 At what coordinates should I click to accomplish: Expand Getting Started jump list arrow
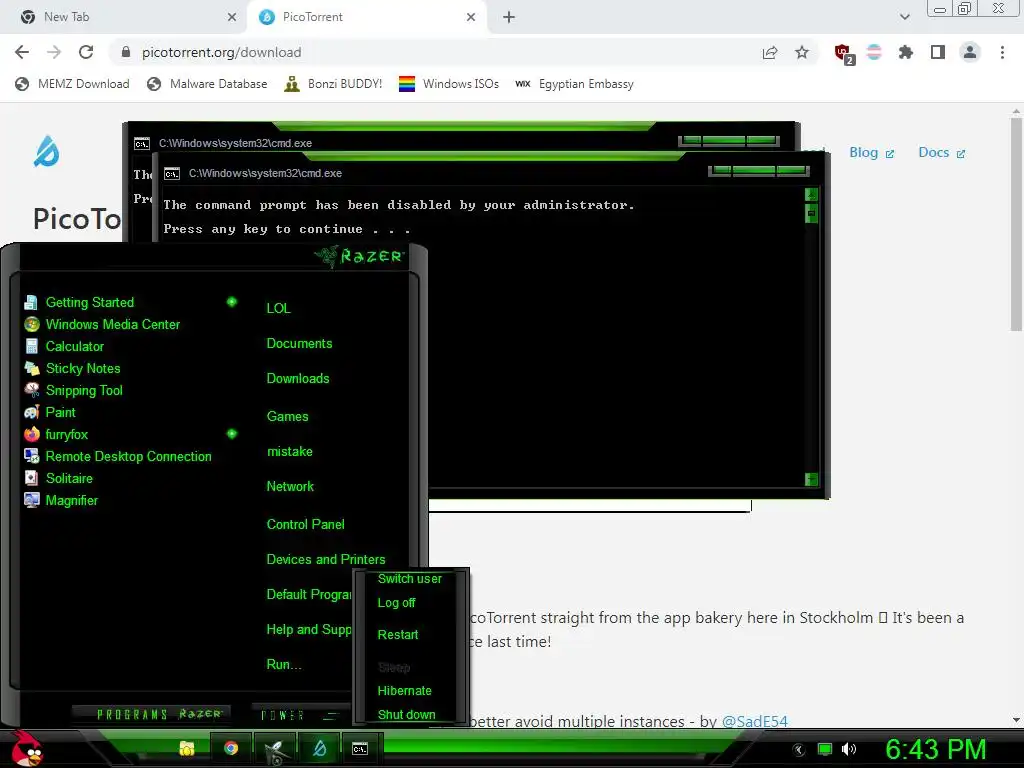pyautogui.click(x=232, y=302)
